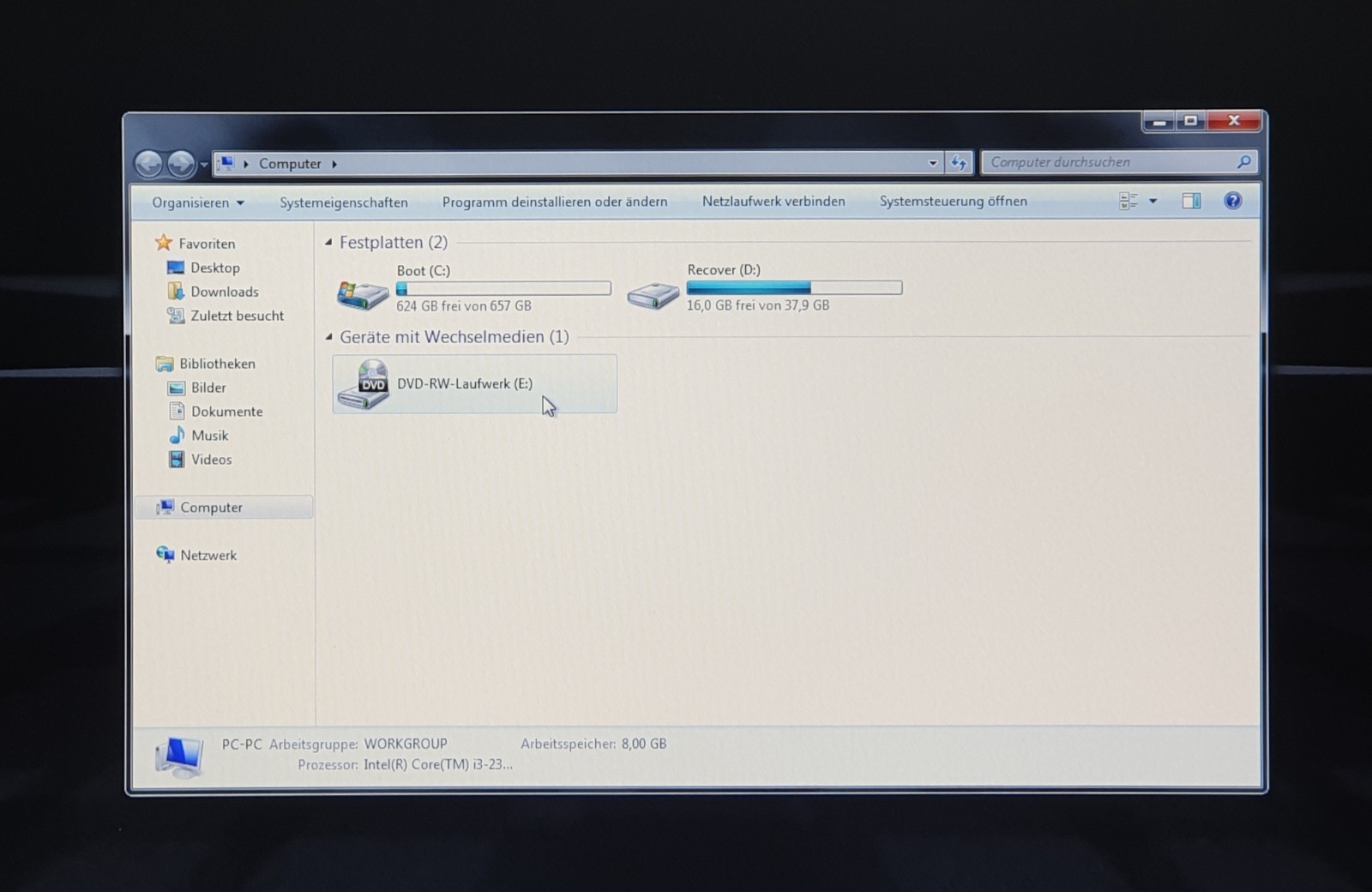Viewport: 1372px width, 892px height.
Task: Click Programm deinstallieren oder ändern
Action: (555, 202)
